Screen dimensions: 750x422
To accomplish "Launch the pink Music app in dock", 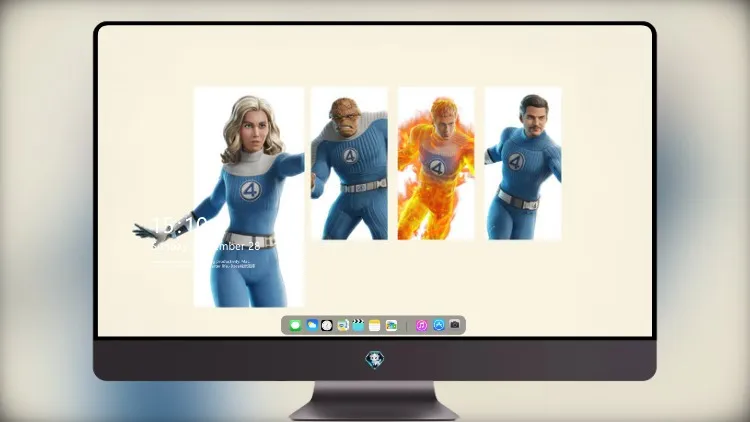I will [421, 325].
